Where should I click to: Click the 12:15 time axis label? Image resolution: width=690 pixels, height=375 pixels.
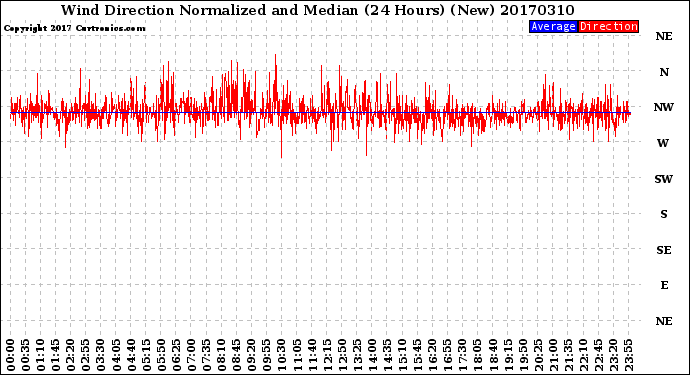click(x=327, y=355)
